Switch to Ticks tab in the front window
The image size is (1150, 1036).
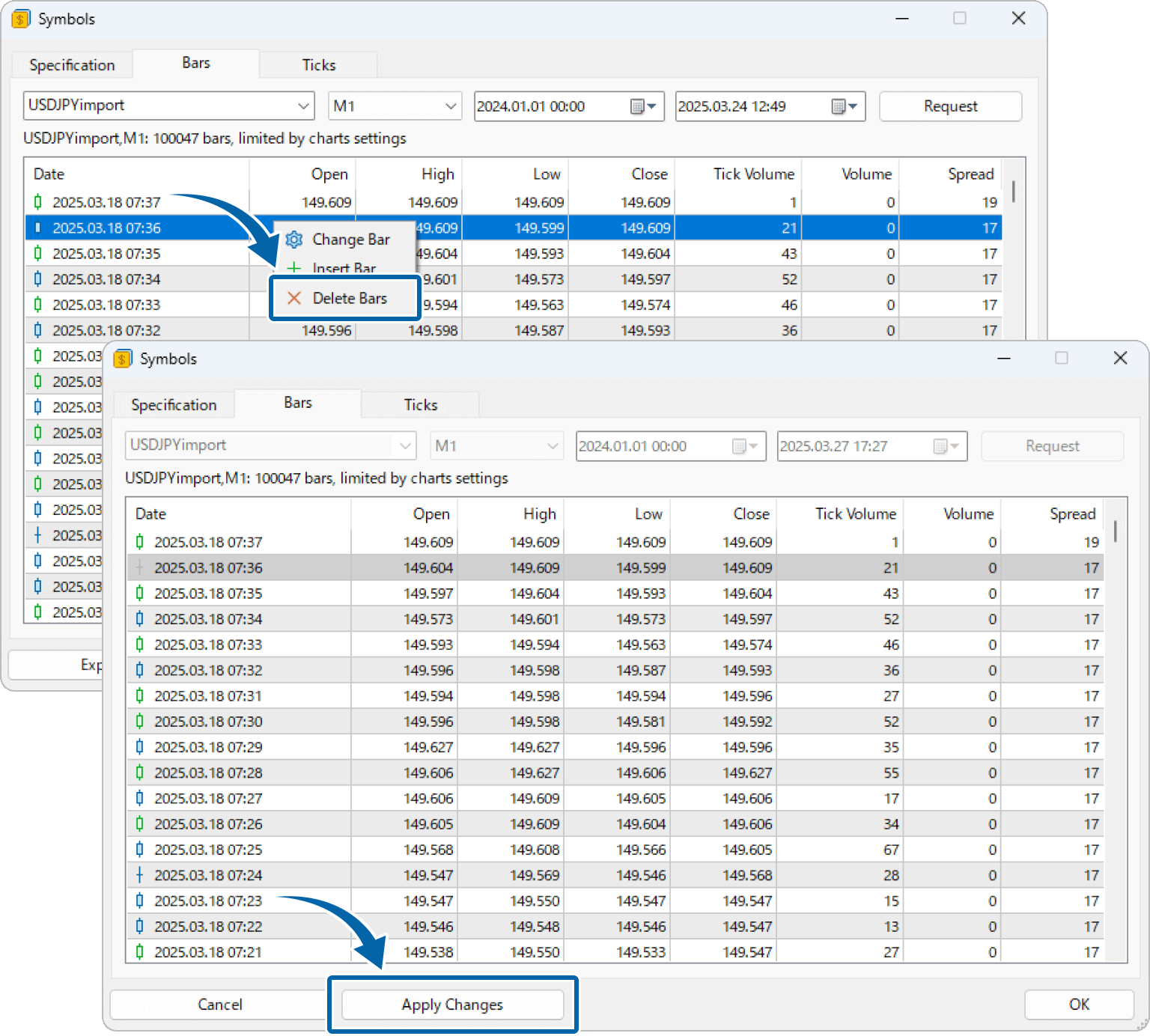click(421, 405)
